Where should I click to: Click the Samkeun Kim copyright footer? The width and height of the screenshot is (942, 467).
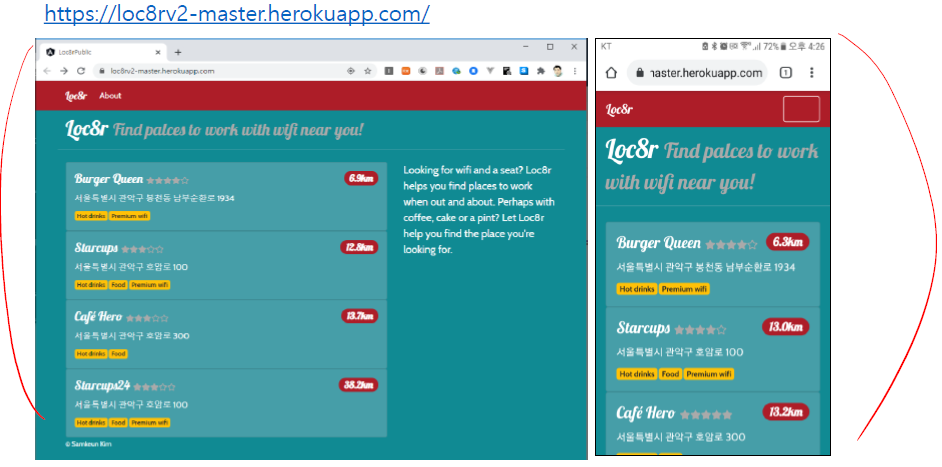point(88,444)
